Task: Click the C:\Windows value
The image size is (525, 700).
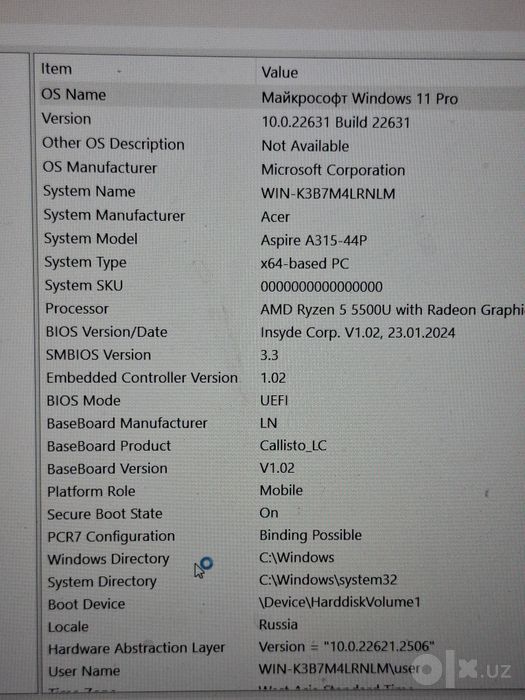Action: (x=296, y=558)
